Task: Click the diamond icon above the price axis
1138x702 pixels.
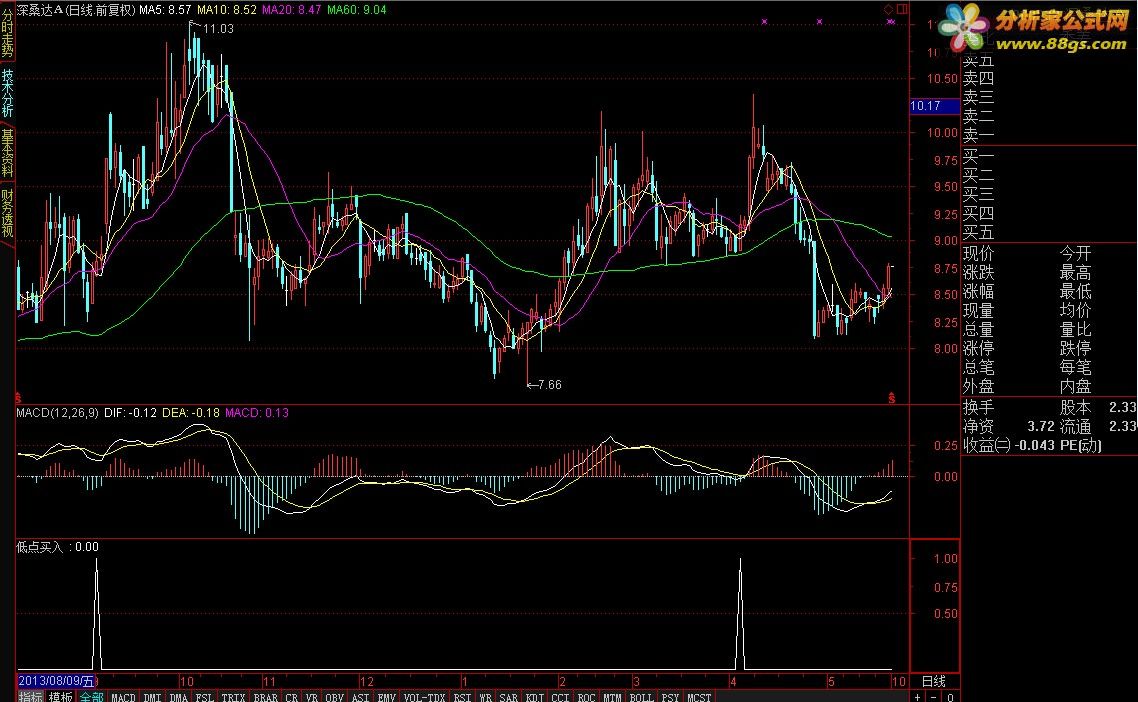Action: click(x=888, y=9)
